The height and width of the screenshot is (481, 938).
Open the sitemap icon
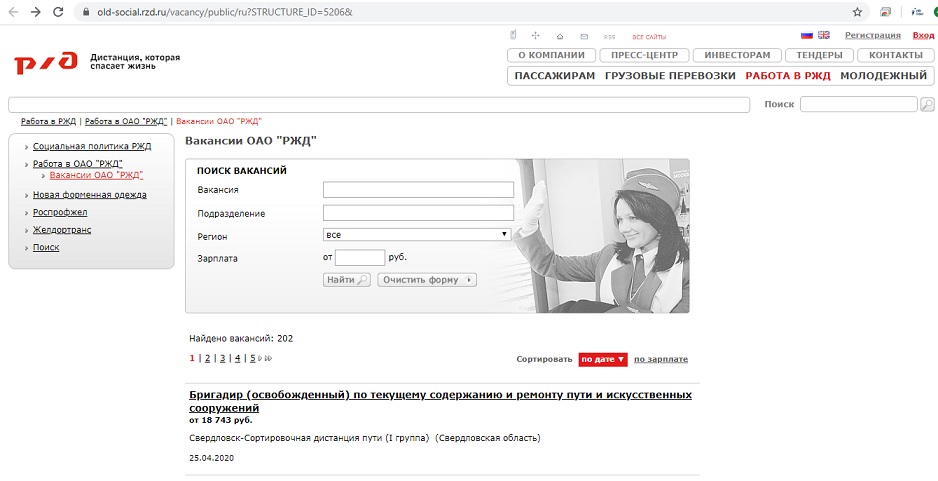pos(535,36)
